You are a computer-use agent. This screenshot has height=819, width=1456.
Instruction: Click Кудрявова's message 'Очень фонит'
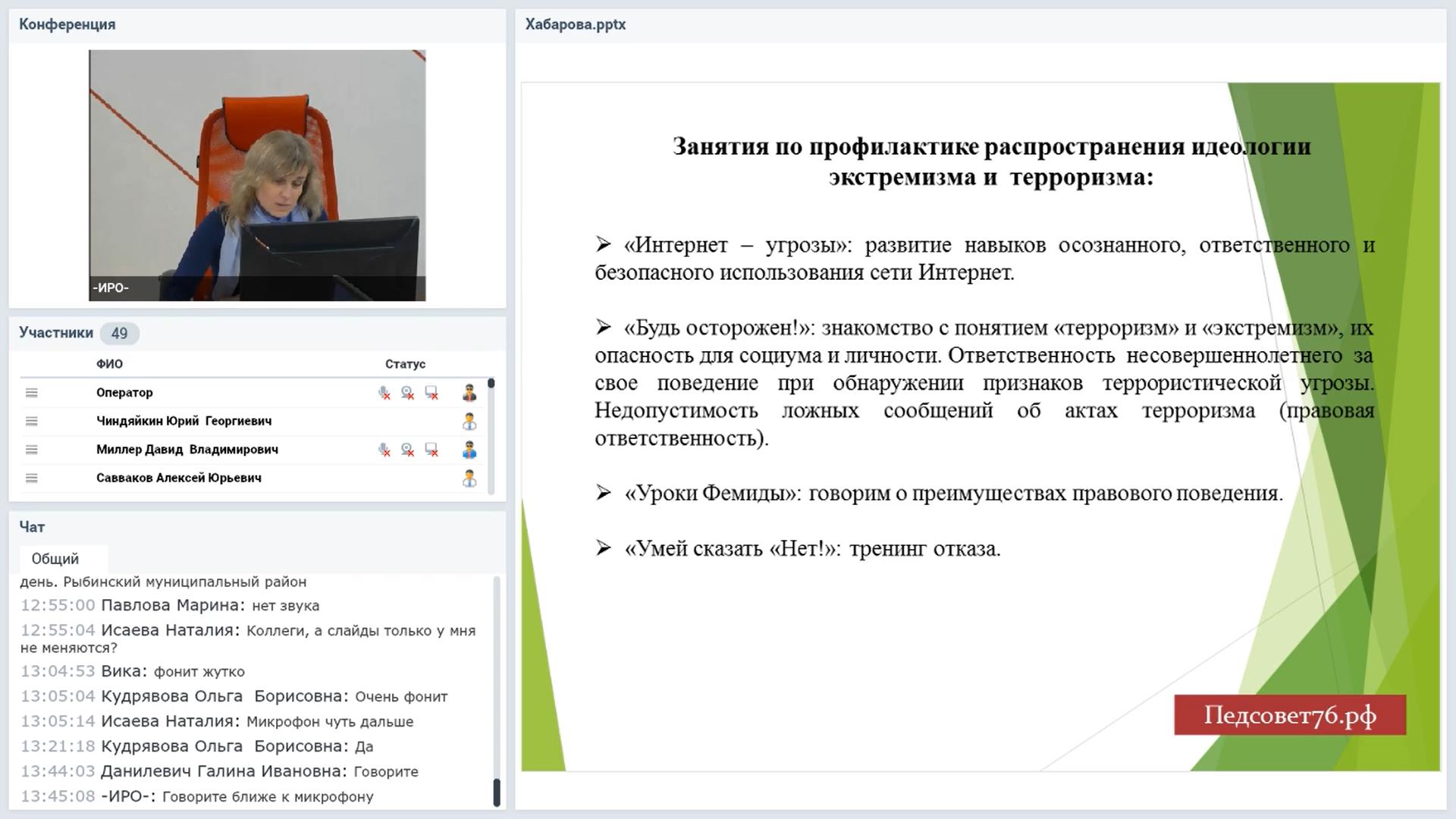[234, 697]
